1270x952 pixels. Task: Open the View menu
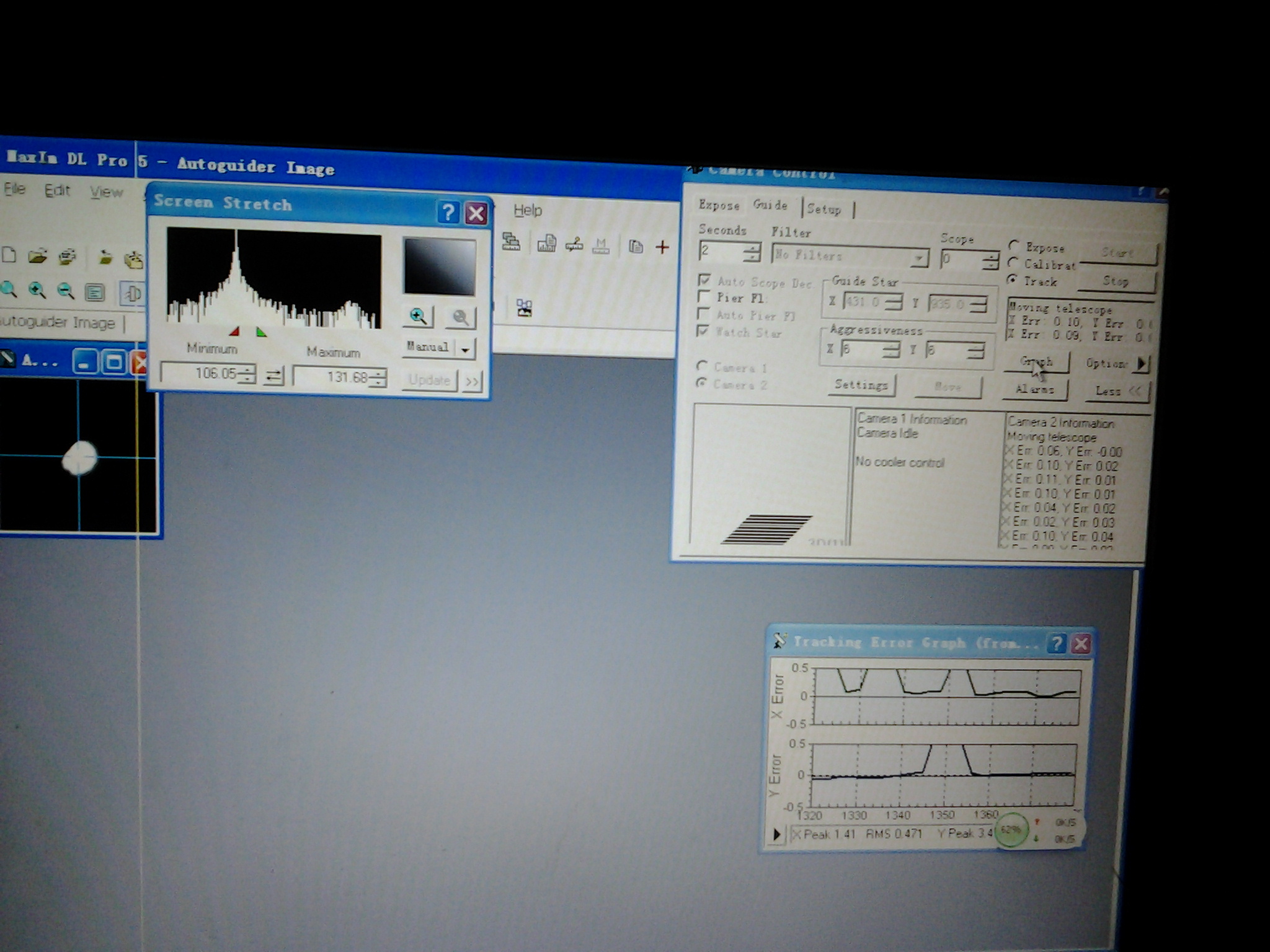106,192
